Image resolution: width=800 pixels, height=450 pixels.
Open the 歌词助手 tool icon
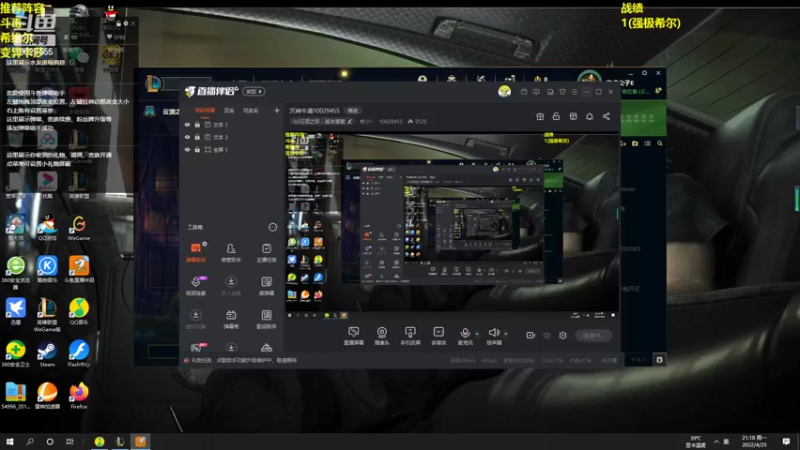[266, 319]
